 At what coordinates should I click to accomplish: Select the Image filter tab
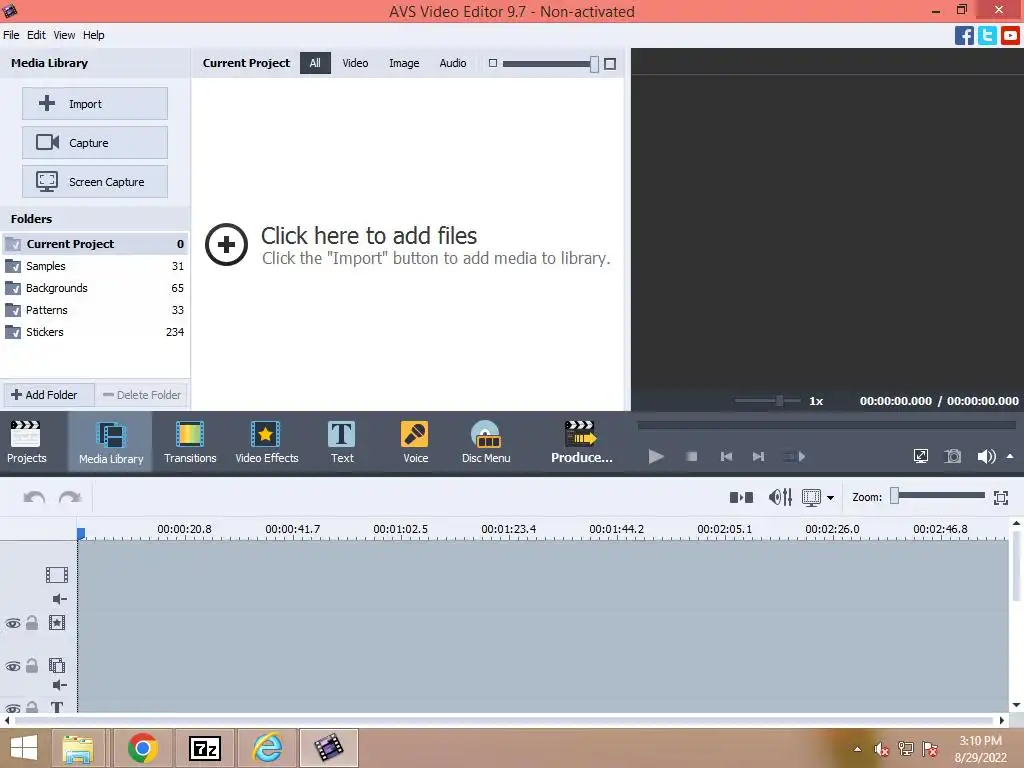404,63
